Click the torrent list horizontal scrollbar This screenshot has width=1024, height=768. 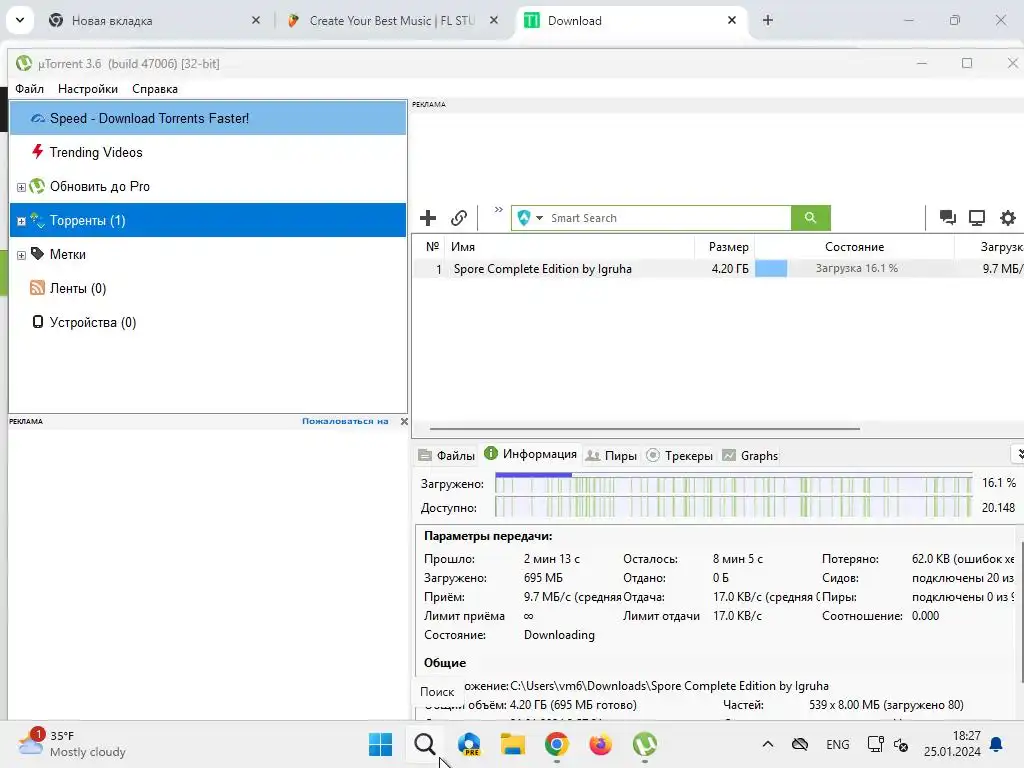click(x=645, y=428)
